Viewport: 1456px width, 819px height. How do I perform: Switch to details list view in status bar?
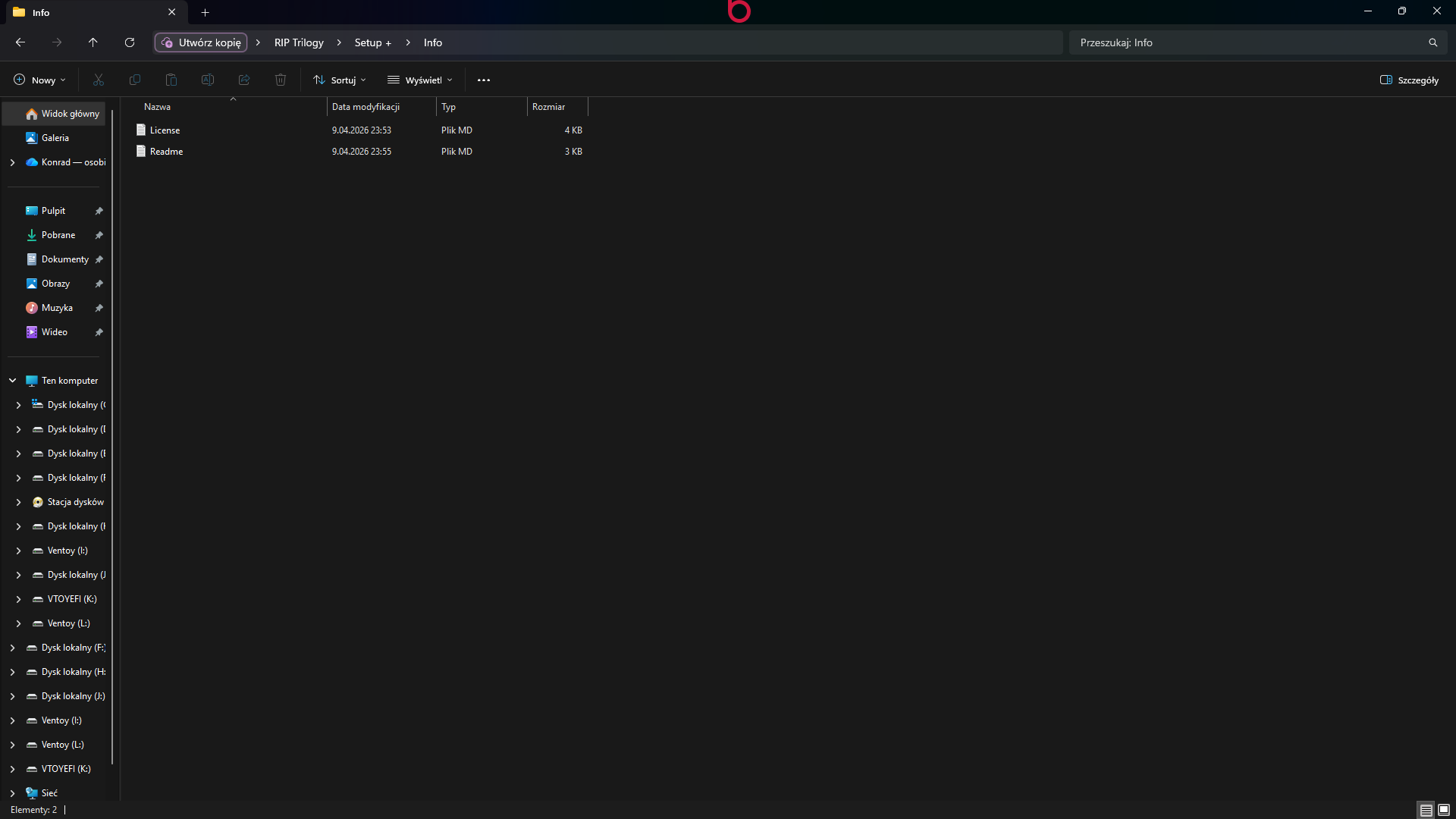(1426, 810)
